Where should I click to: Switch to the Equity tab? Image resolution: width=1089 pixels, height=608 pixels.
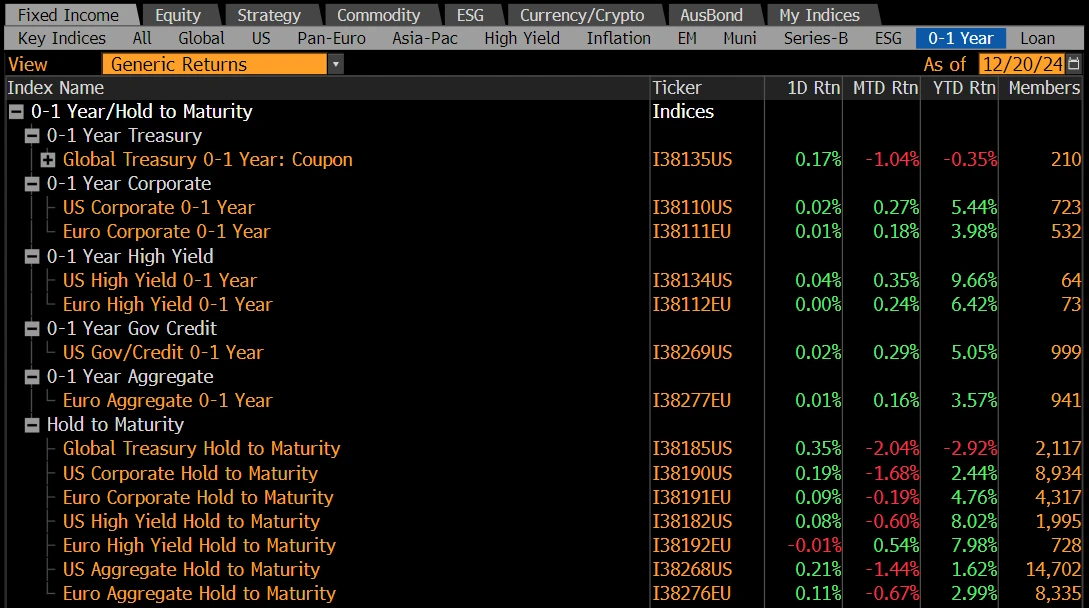(x=178, y=15)
